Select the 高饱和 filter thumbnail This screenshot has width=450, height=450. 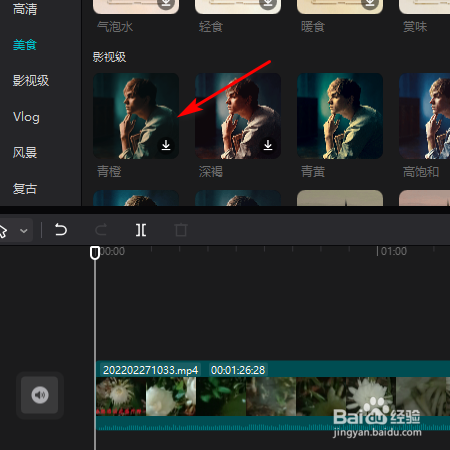coord(425,116)
